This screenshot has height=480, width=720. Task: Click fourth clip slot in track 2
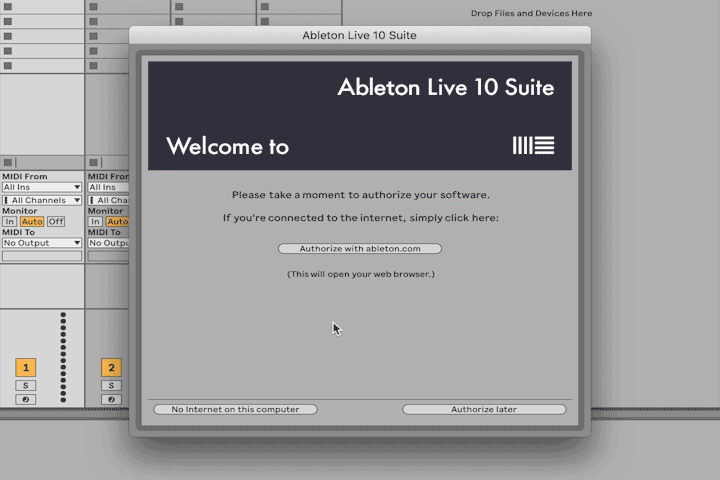(108, 51)
